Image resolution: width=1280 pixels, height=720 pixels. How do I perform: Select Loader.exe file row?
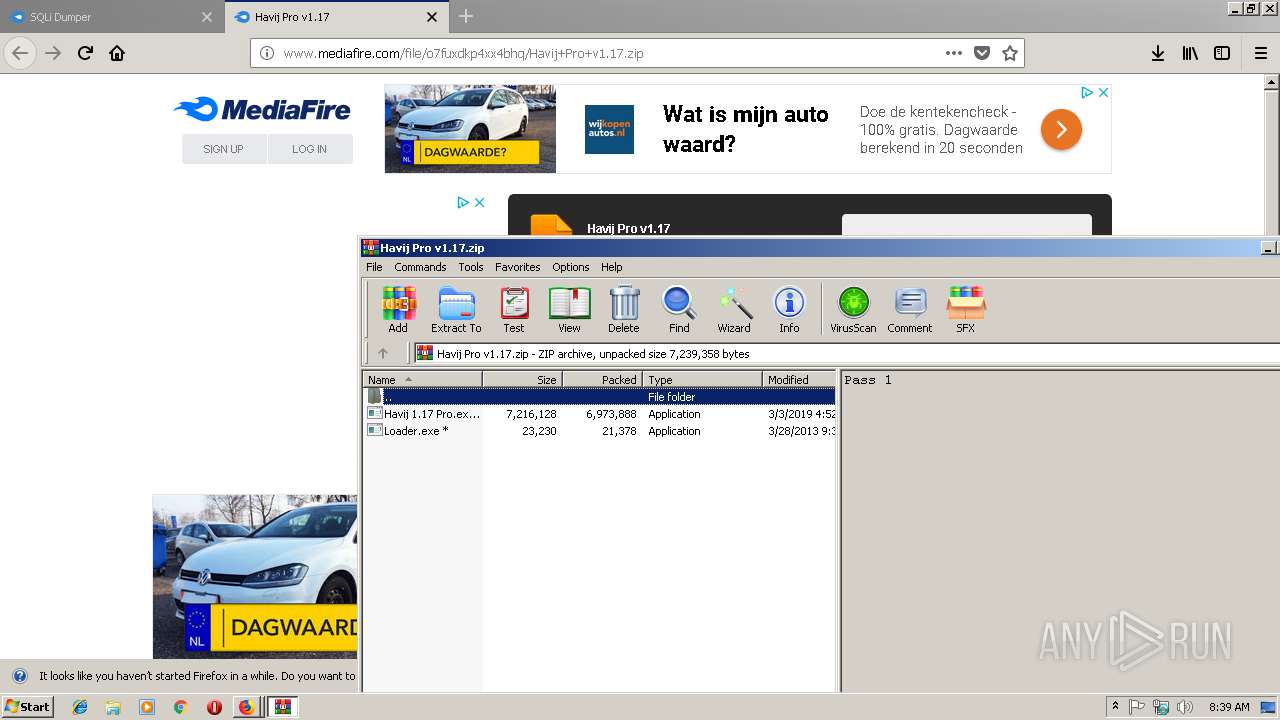point(599,431)
